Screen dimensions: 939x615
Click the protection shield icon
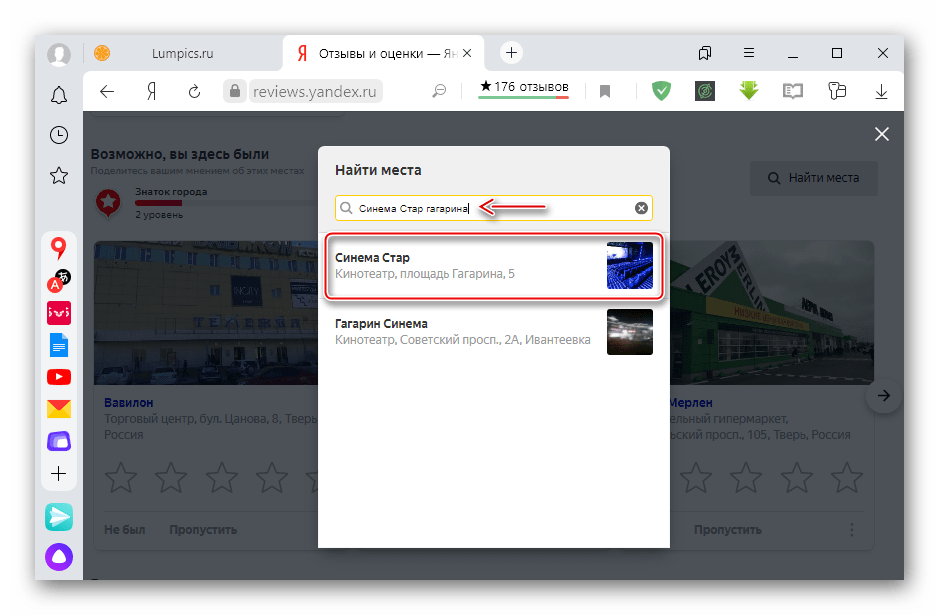[661, 91]
